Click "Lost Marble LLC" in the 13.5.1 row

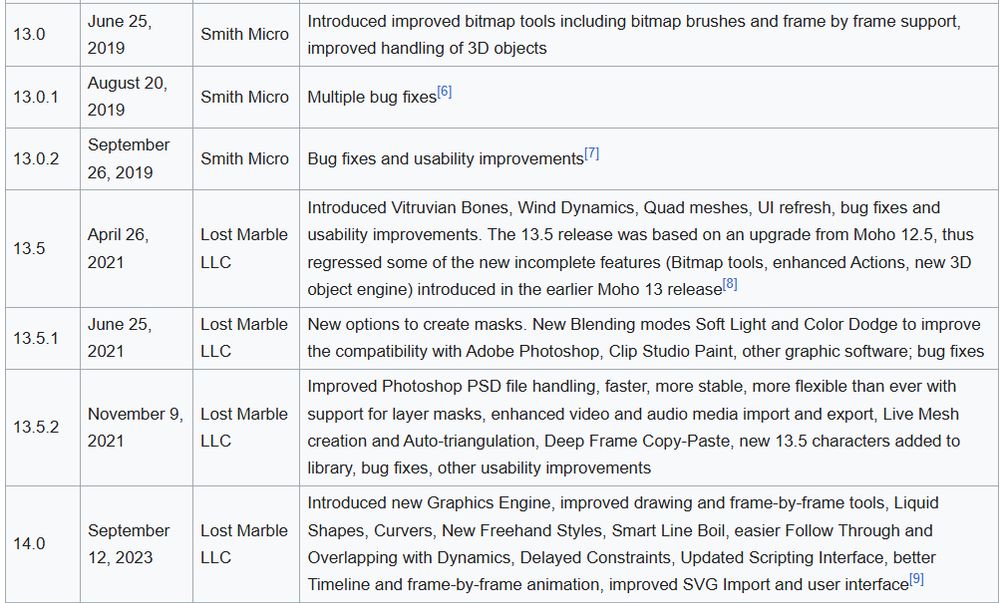pyautogui.click(x=244, y=338)
